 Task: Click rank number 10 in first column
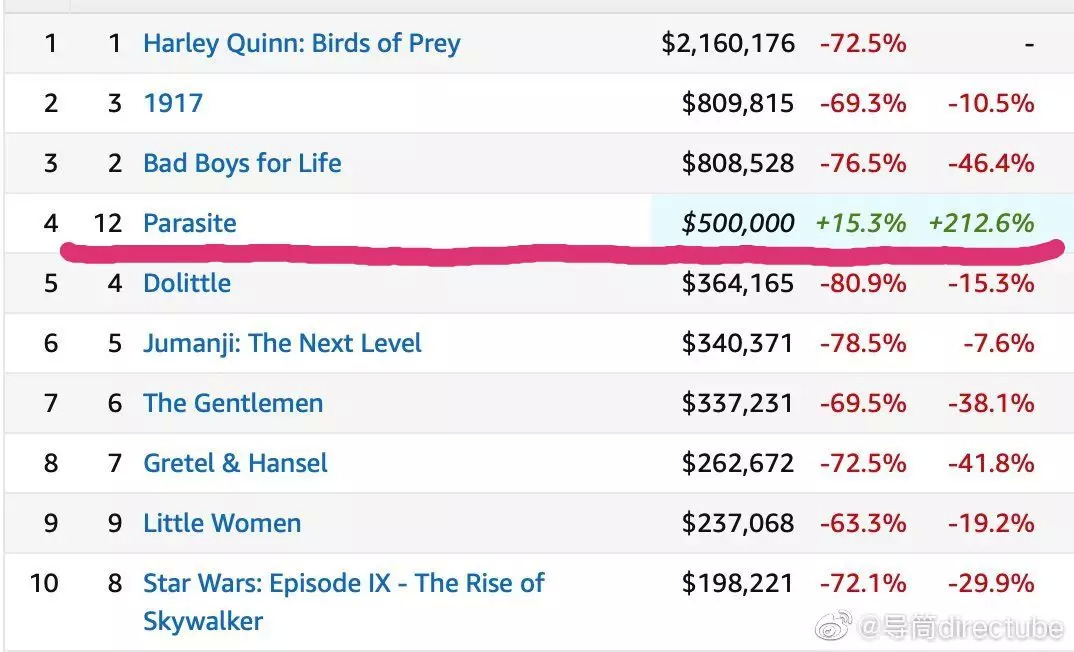pos(44,583)
